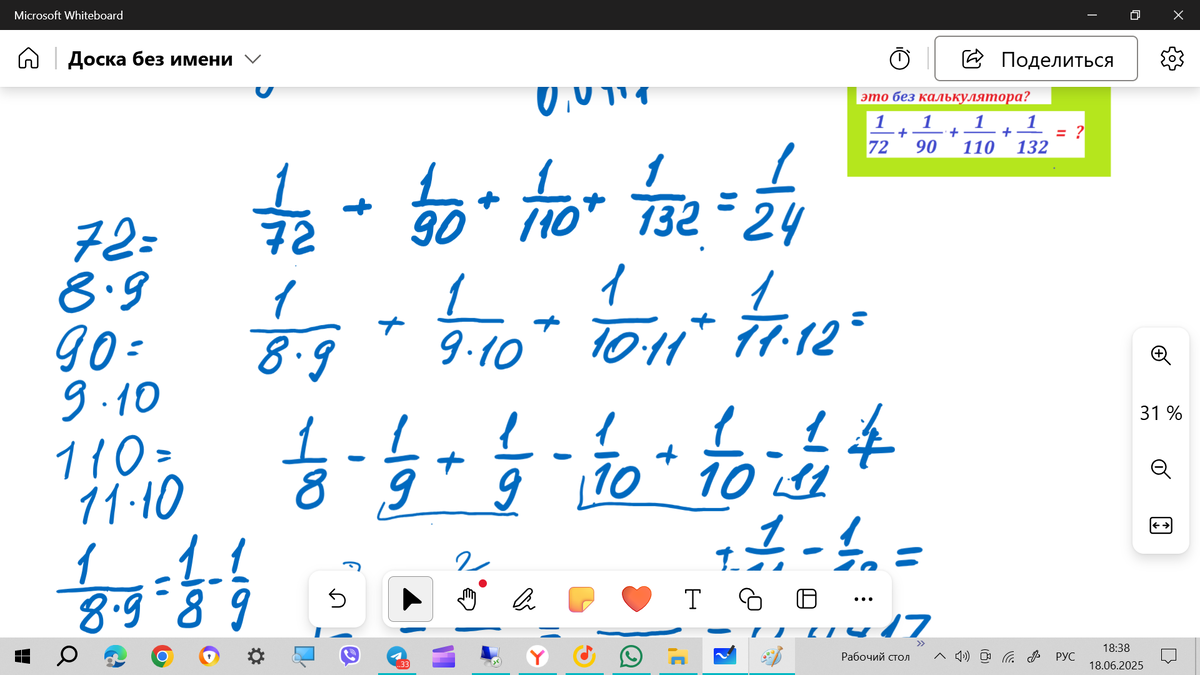Select the arrow pointer tool

pyautogui.click(x=411, y=599)
